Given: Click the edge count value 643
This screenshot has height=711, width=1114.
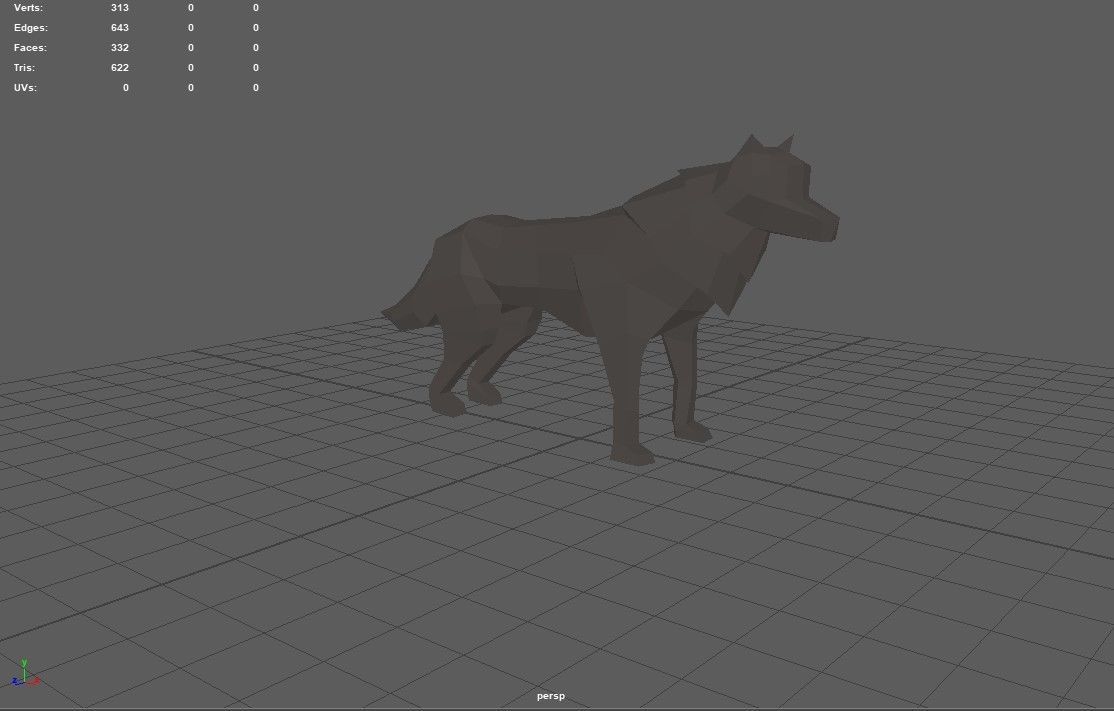Looking at the screenshot, I should point(119,28).
